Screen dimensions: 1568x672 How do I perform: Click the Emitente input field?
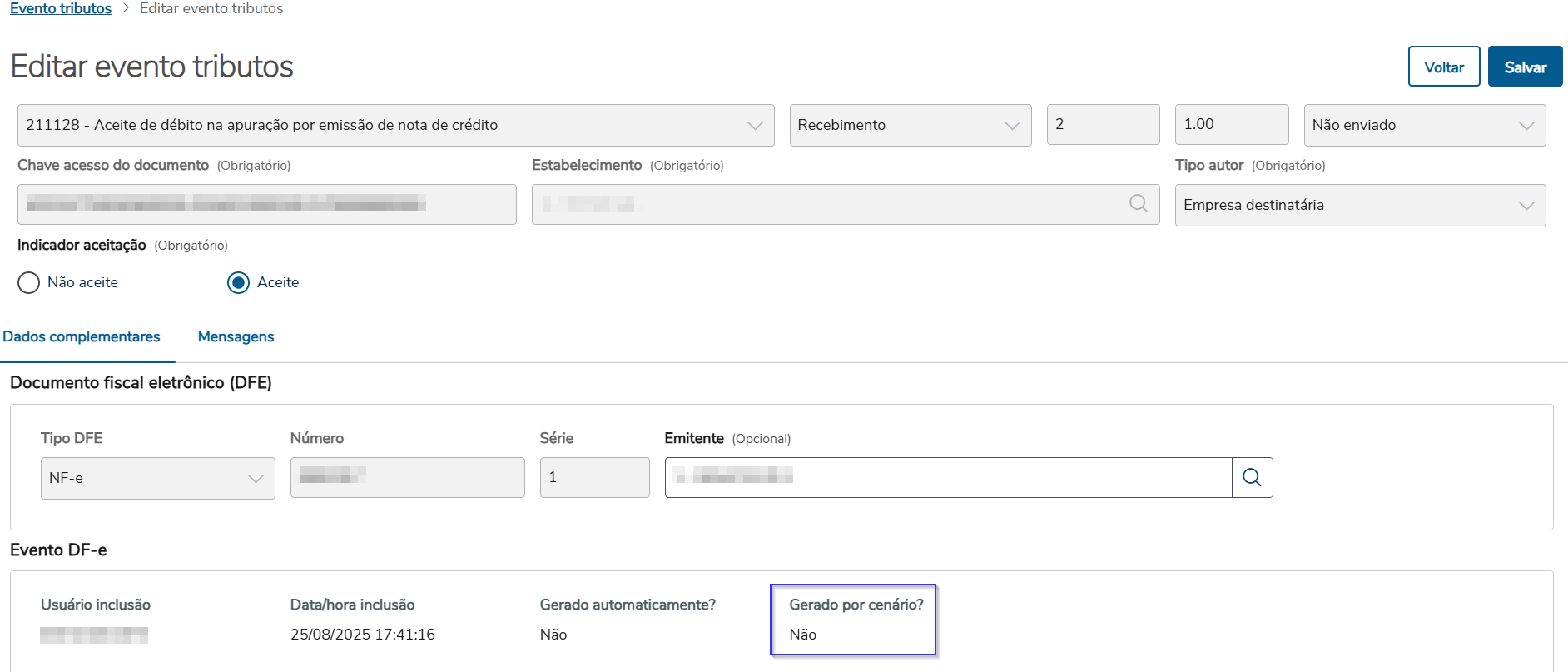tap(947, 477)
